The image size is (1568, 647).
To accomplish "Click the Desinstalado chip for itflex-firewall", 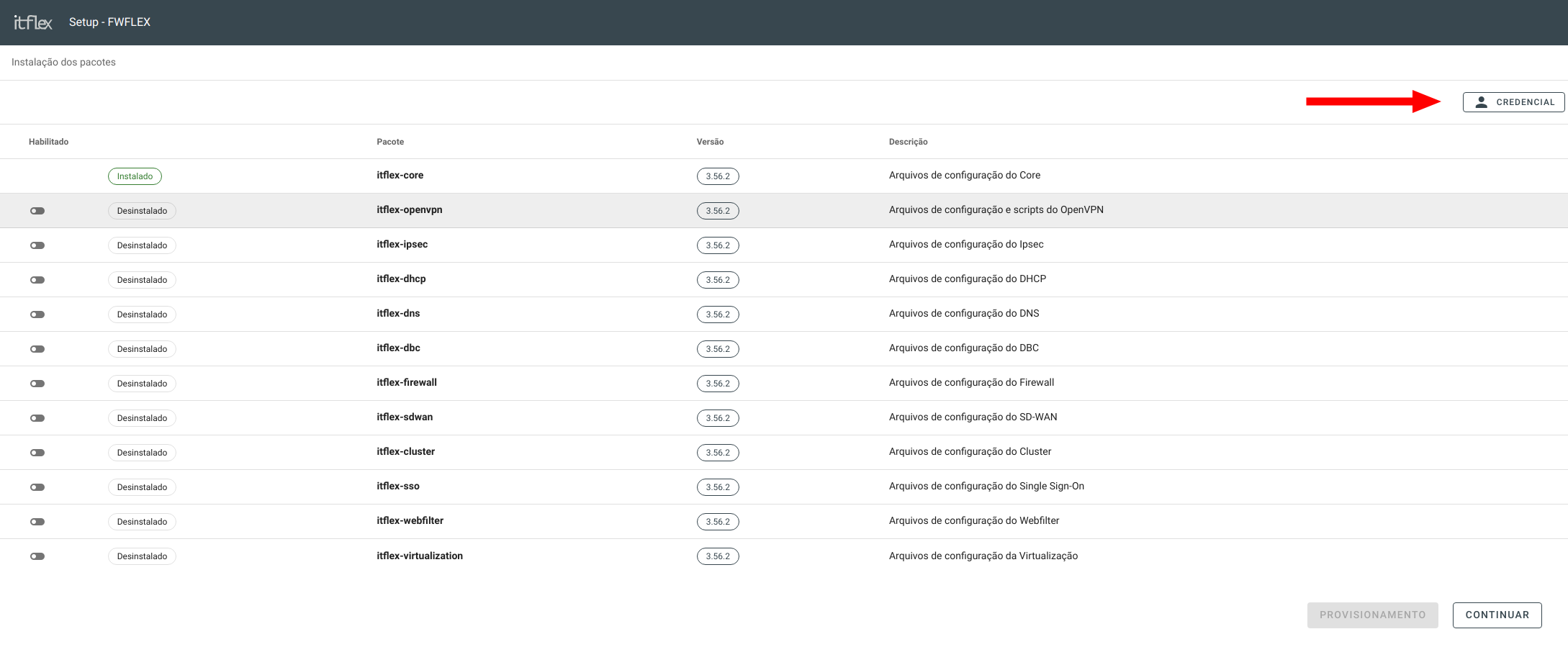I will pyautogui.click(x=142, y=384).
